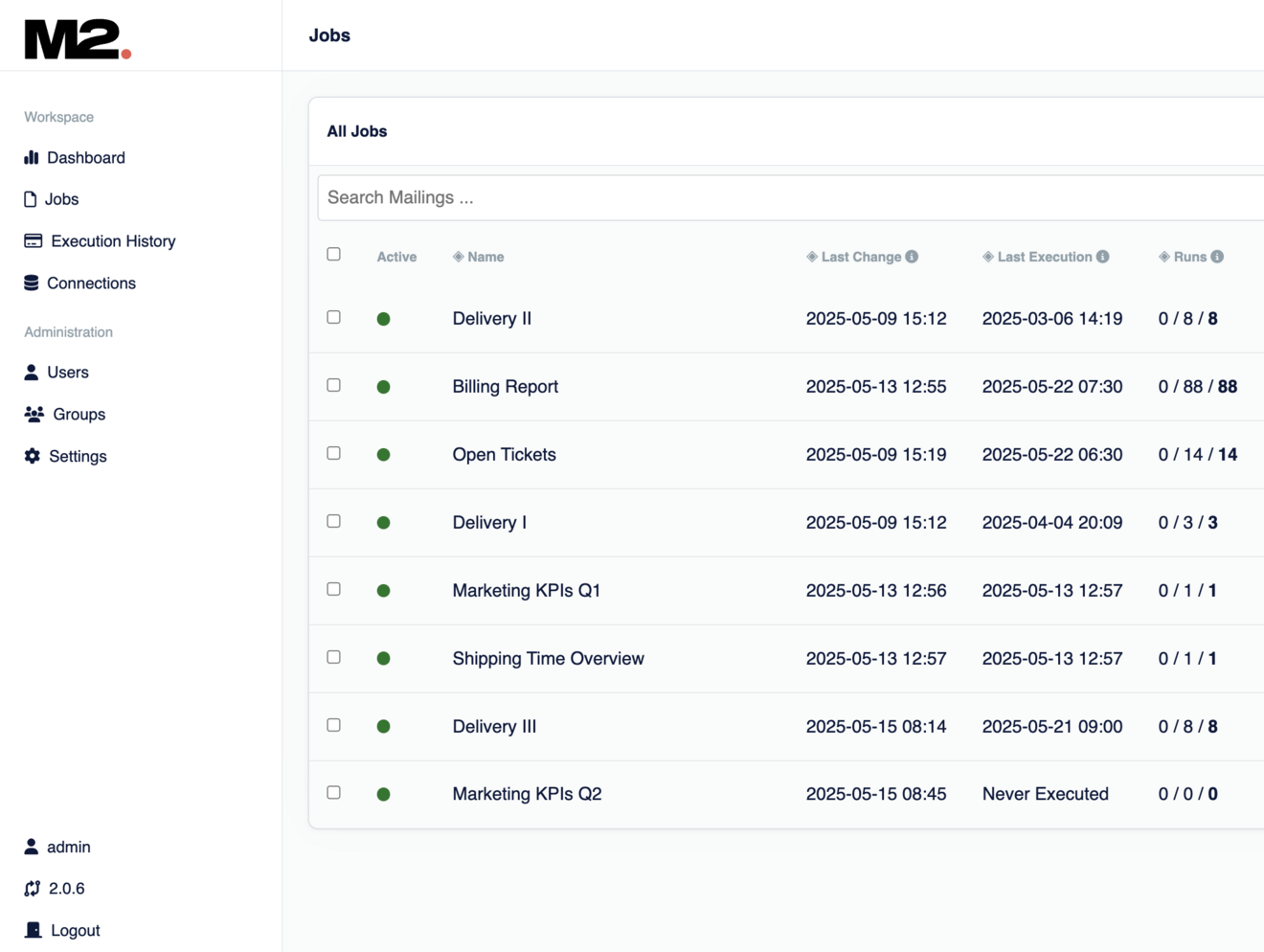Check the Marketing KPIs Q2 row checkbox
Viewport: 1264px width, 952px height.
pyautogui.click(x=333, y=792)
